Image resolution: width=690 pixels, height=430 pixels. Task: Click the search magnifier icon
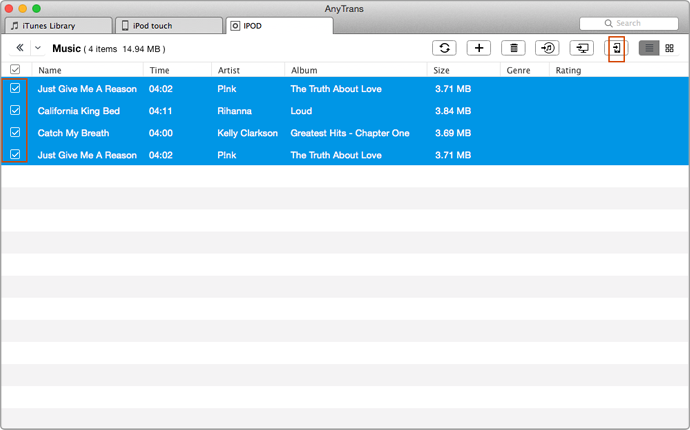pyautogui.click(x=608, y=23)
